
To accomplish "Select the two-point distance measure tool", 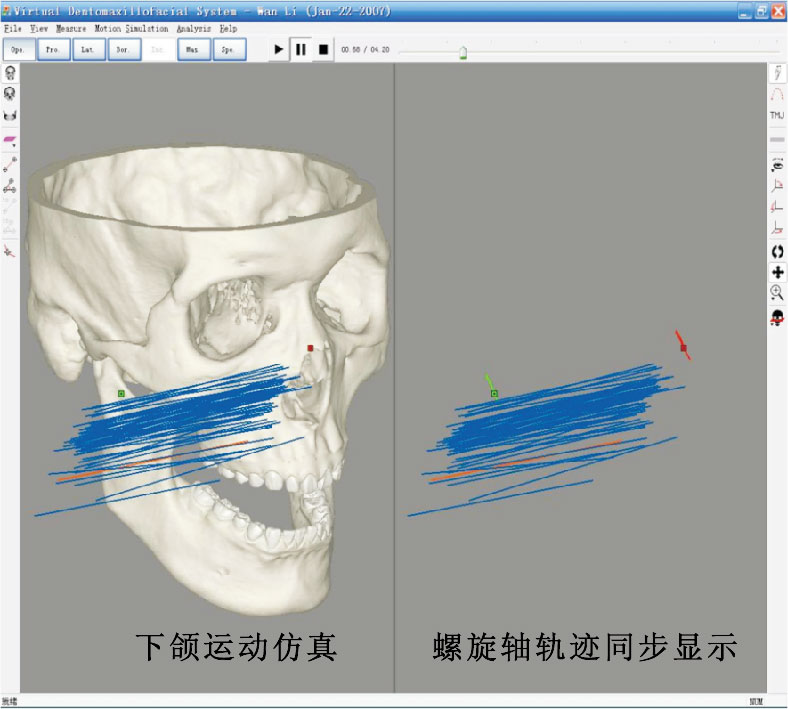I will [x=10, y=164].
